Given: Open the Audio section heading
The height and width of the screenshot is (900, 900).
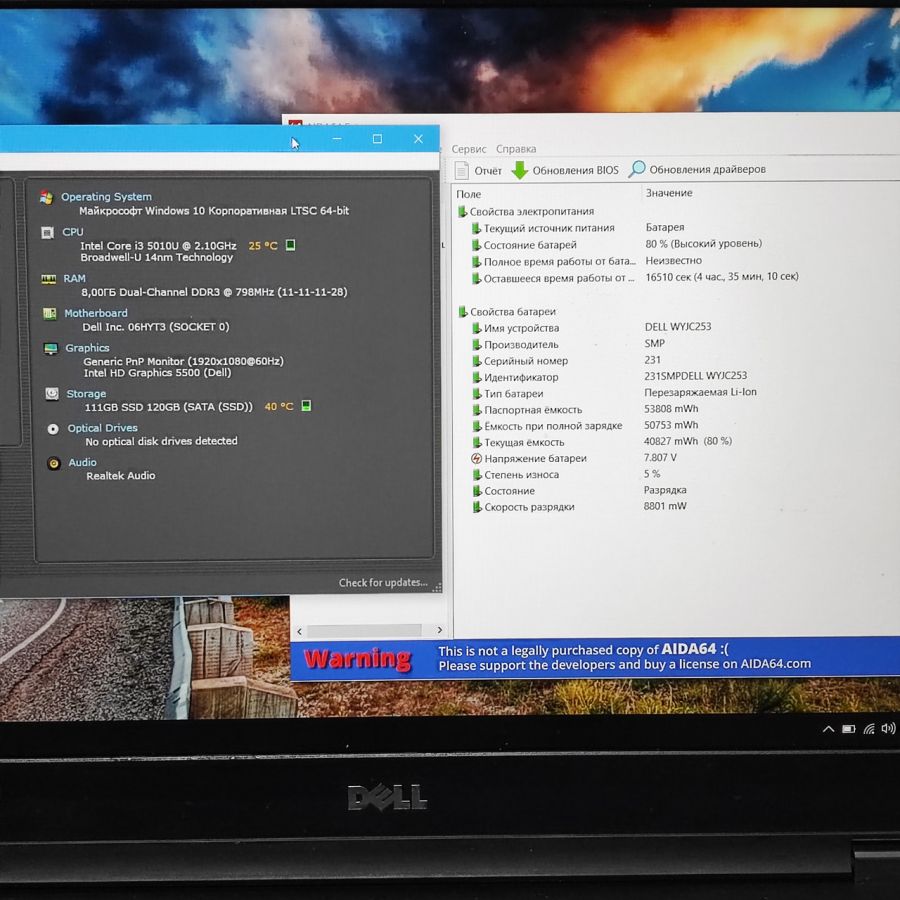Looking at the screenshot, I should pyautogui.click(x=83, y=463).
